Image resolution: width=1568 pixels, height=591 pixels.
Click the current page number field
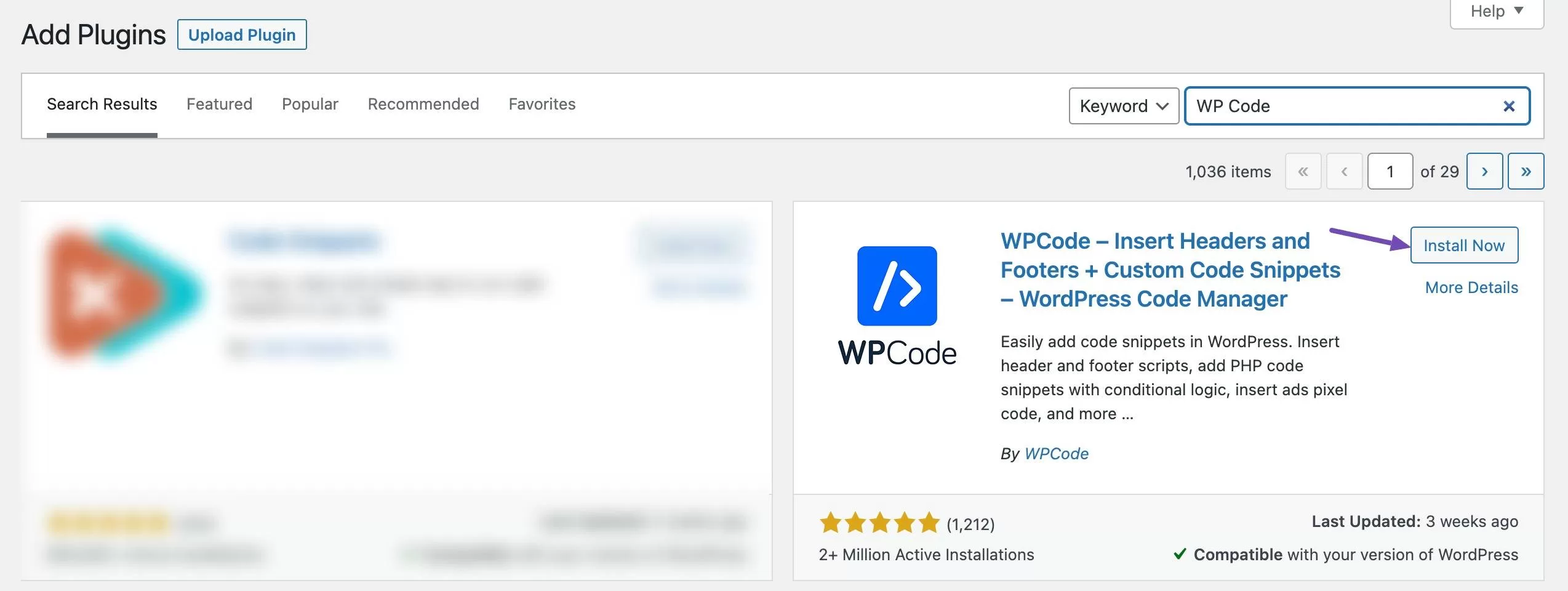[x=1389, y=171]
